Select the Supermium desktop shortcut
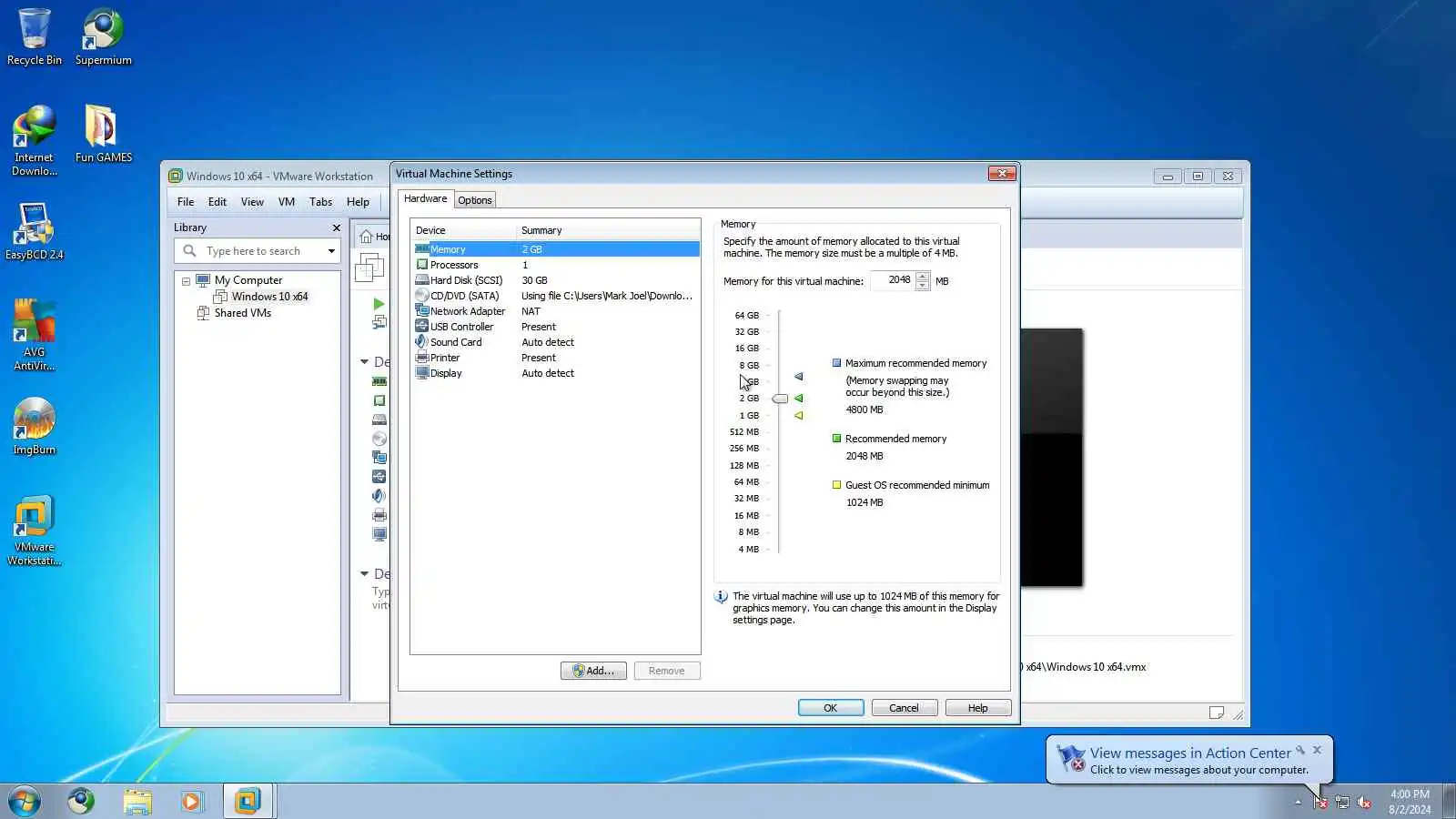This screenshot has width=1456, height=819. [103, 37]
